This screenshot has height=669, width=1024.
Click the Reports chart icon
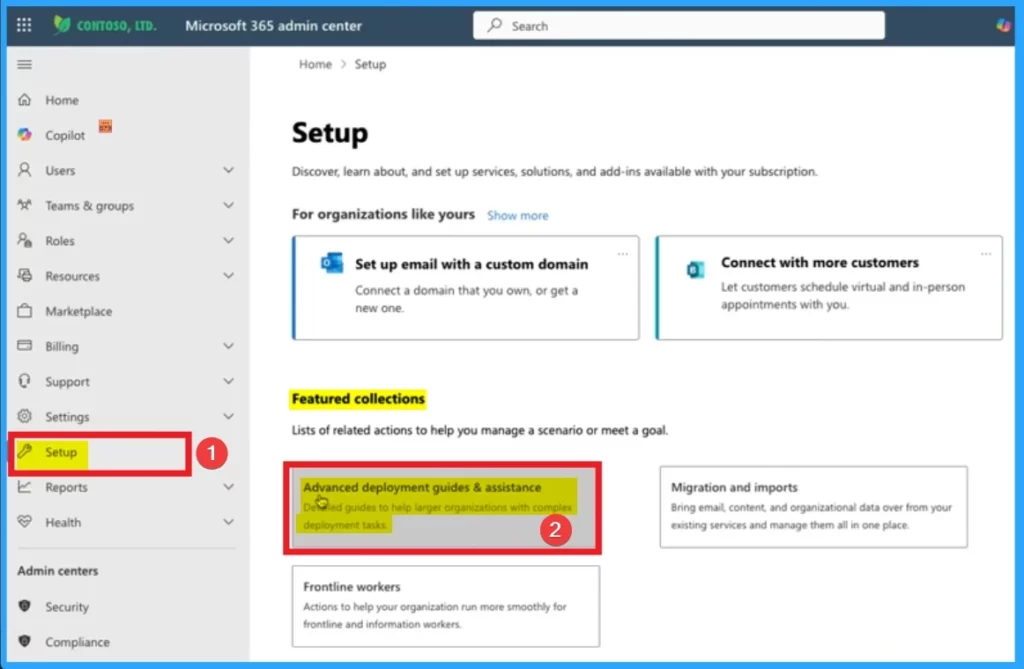click(x=24, y=487)
